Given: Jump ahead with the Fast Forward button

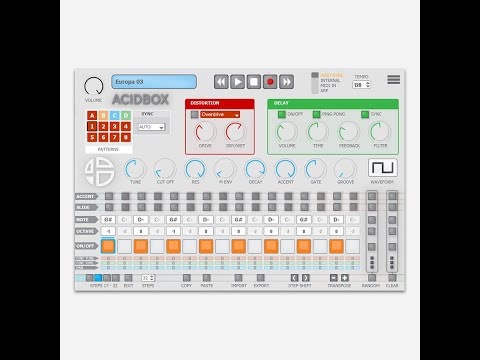Looking at the screenshot, I should [x=286, y=82].
